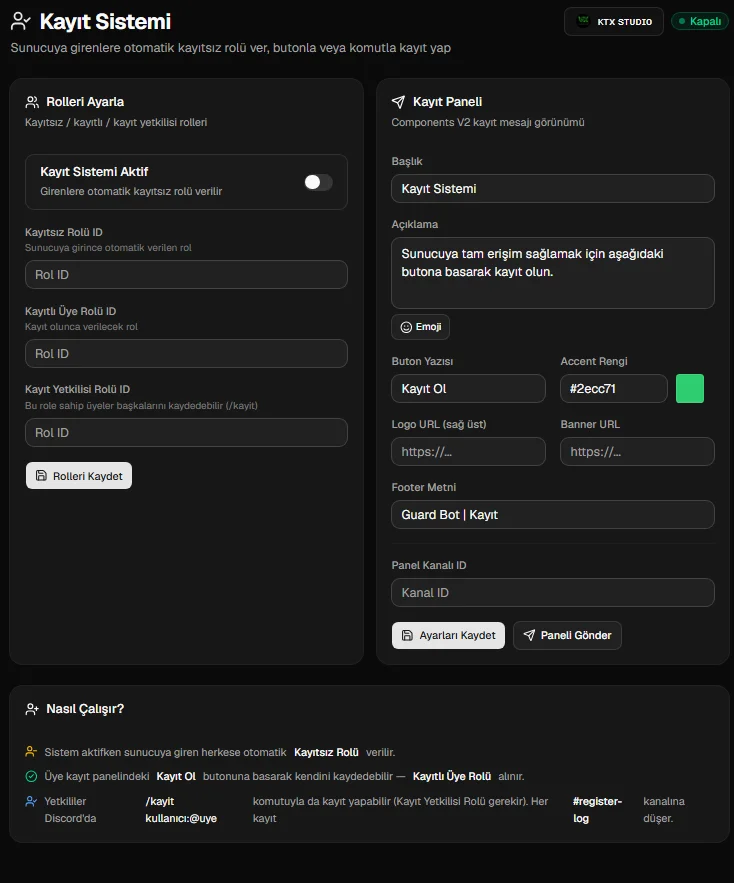Pick the green accent color swatch
The width and height of the screenshot is (734, 883).
coord(689,389)
